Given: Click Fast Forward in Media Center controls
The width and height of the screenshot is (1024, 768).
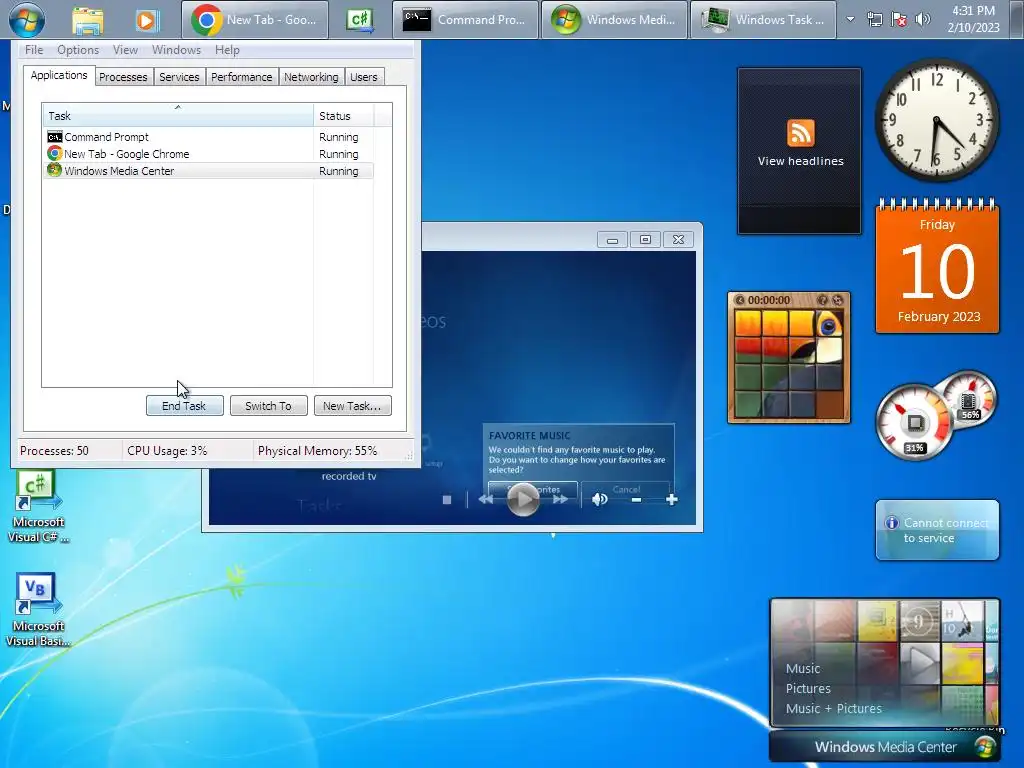Looking at the screenshot, I should click(x=560, y=500).
